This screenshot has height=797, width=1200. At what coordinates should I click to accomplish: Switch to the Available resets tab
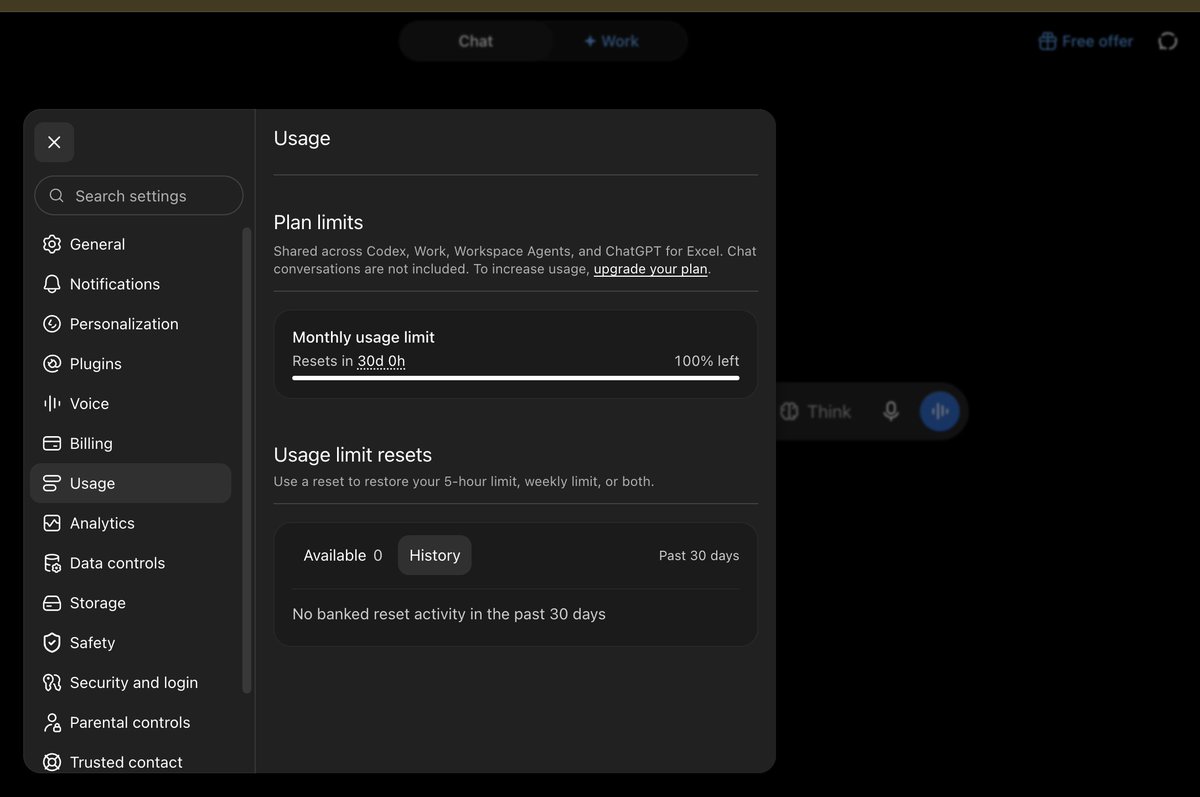[342, 555]
